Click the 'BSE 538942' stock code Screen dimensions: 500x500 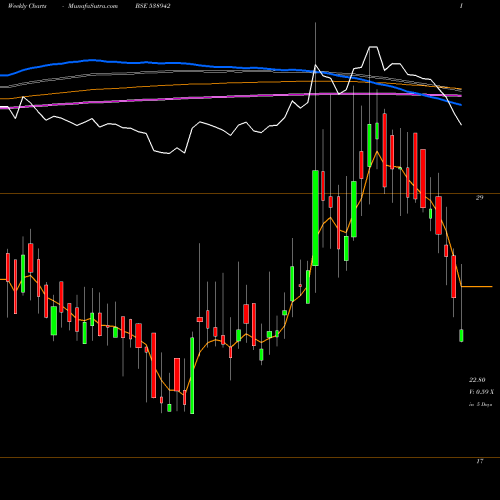(x=153, y=6)
